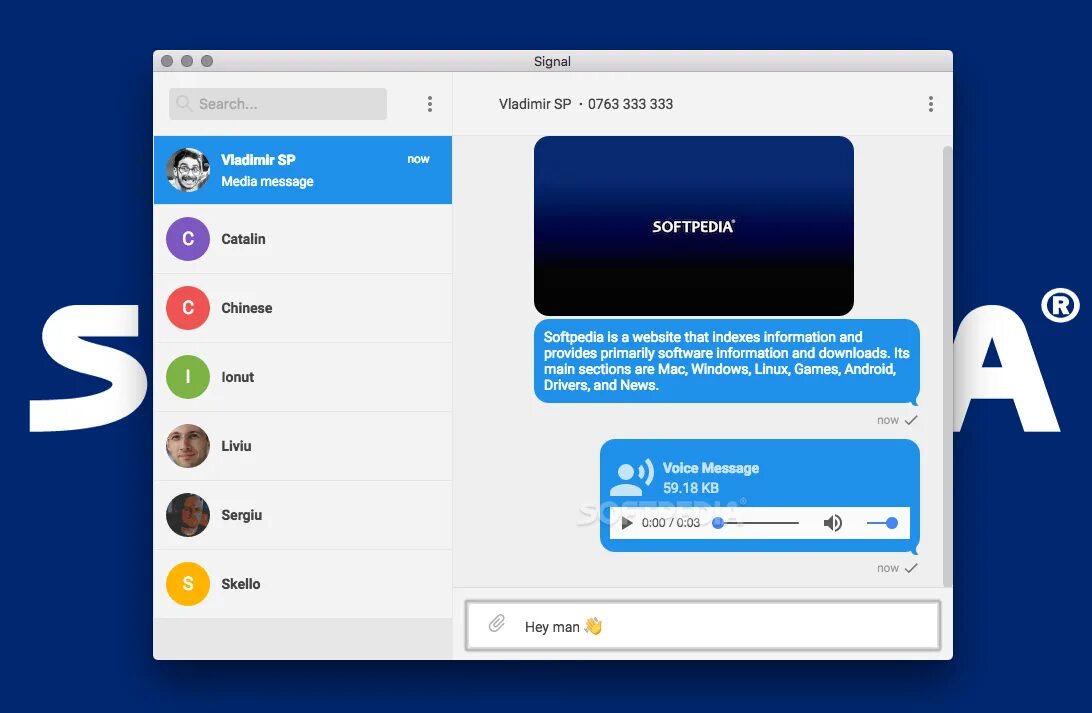Open the Catalin conversation
This screenshot has width=1092, height=713.
coord(303,239)
